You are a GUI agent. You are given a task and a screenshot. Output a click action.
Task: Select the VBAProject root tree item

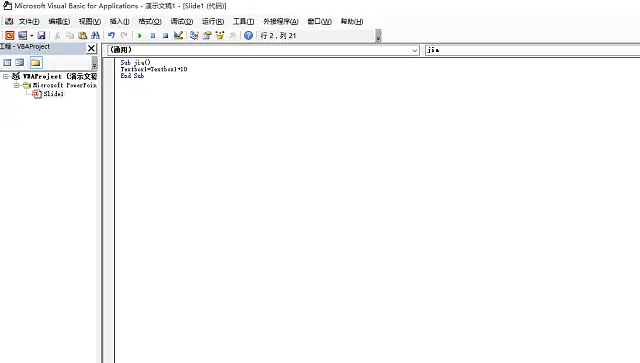click(x=60, y=76)
